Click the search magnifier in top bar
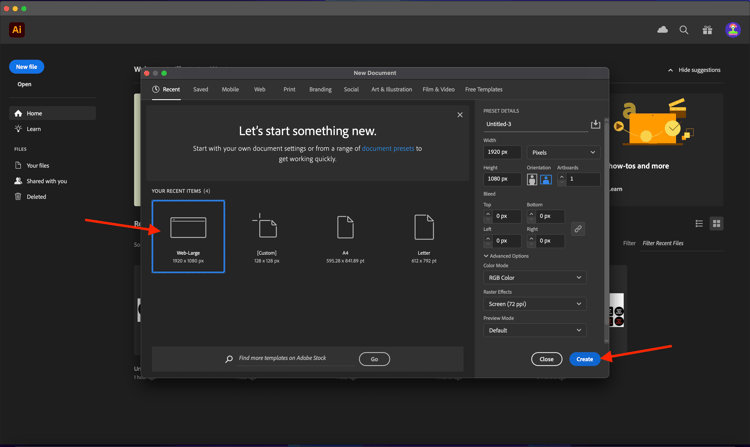The width and height of the screenshot is (750, 447). coord(684,30)
